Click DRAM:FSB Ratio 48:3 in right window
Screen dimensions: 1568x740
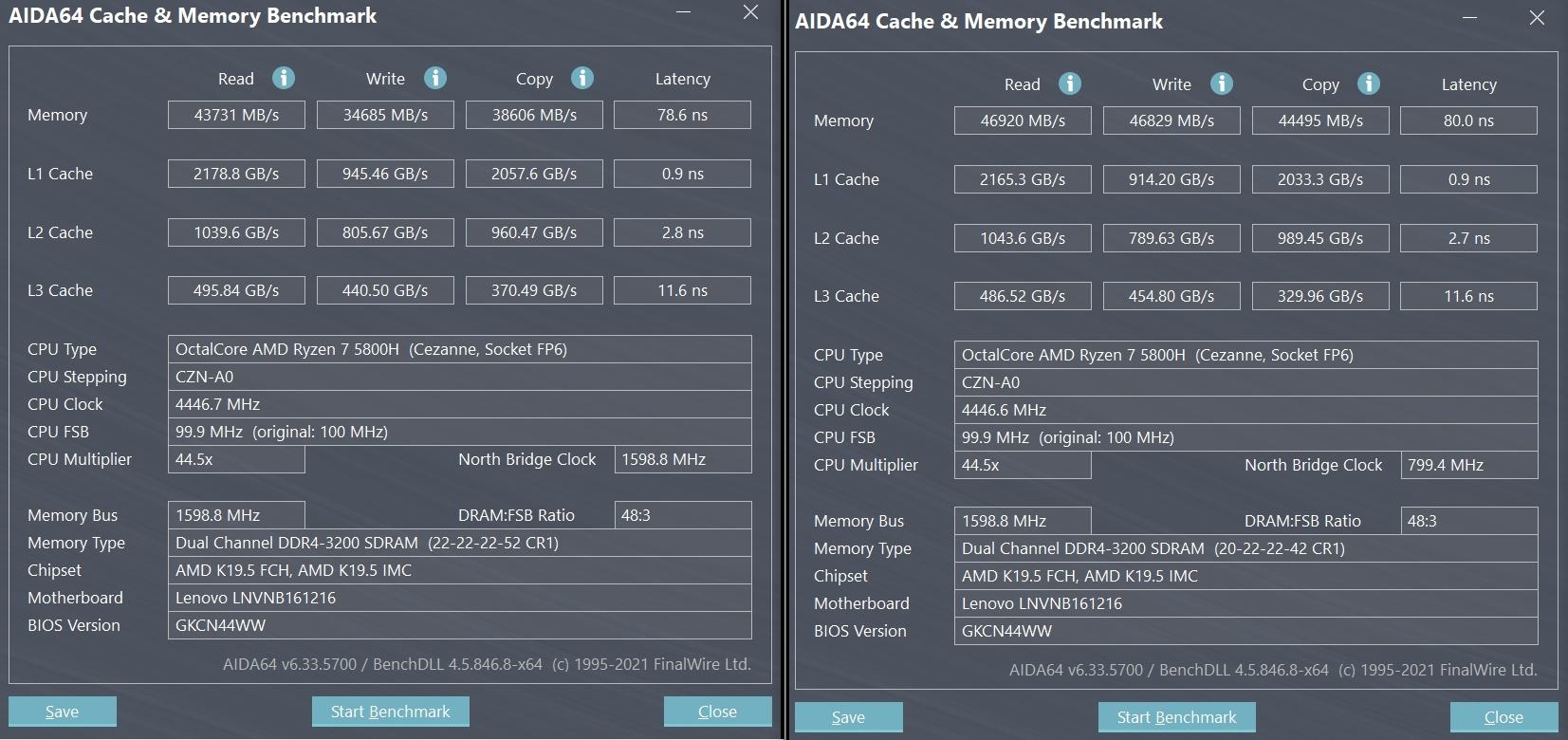1469,521
